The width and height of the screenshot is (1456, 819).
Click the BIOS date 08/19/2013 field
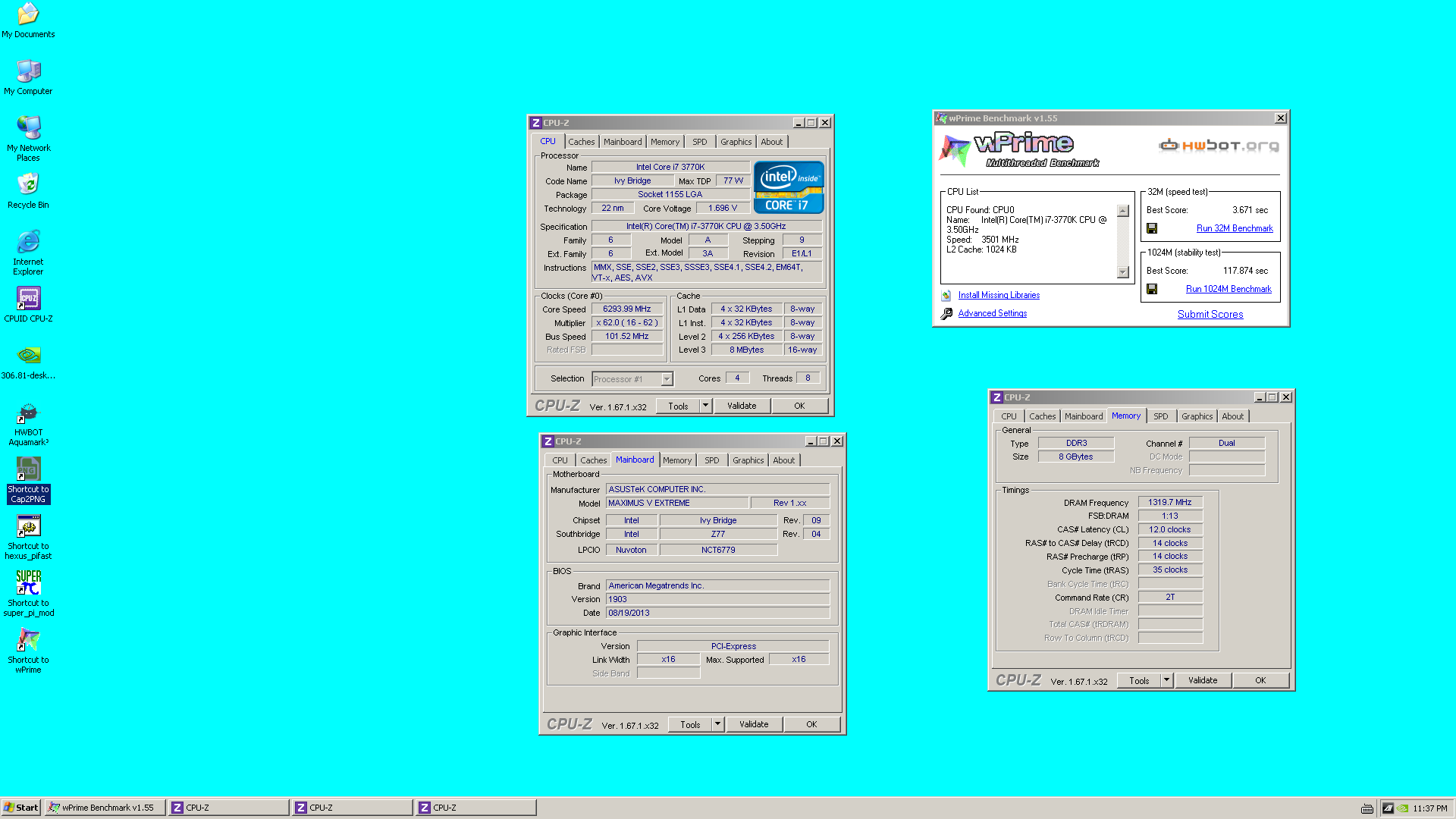coord(717,613)
